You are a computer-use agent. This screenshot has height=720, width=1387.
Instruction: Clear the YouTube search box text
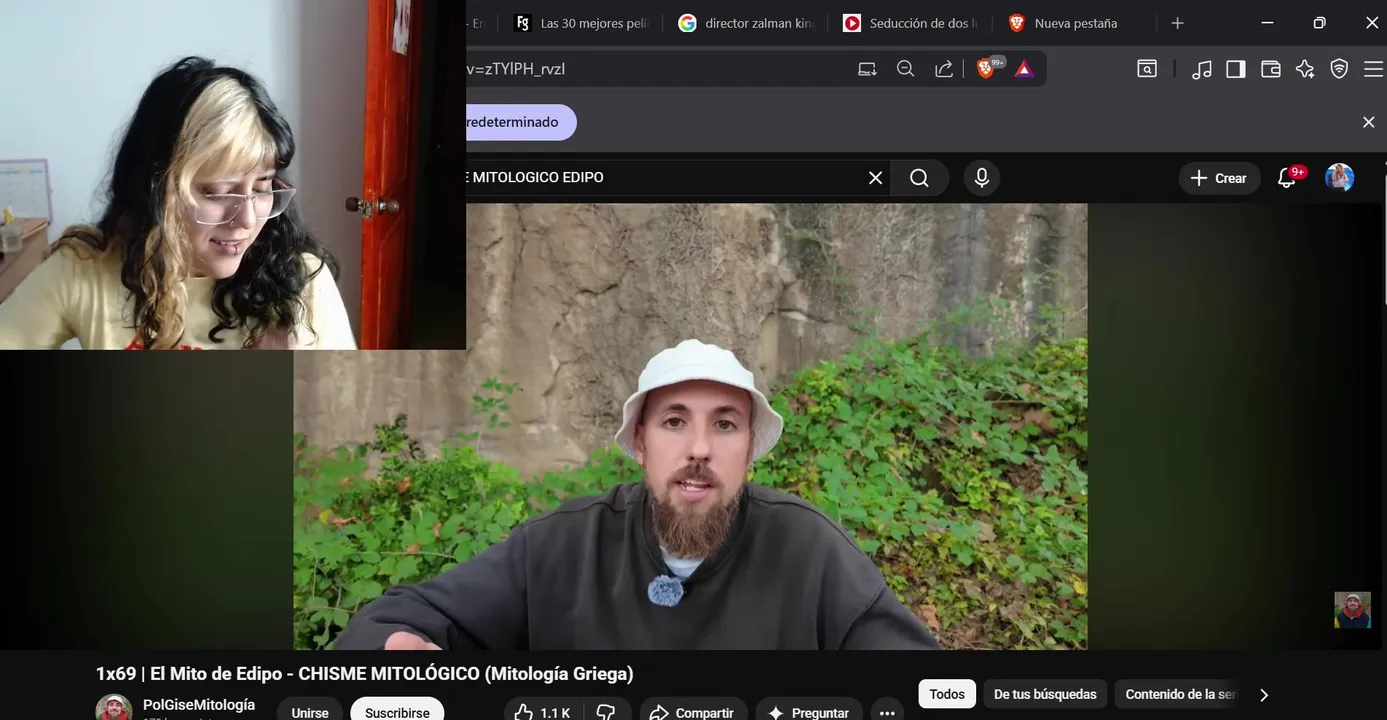[875, 178]
